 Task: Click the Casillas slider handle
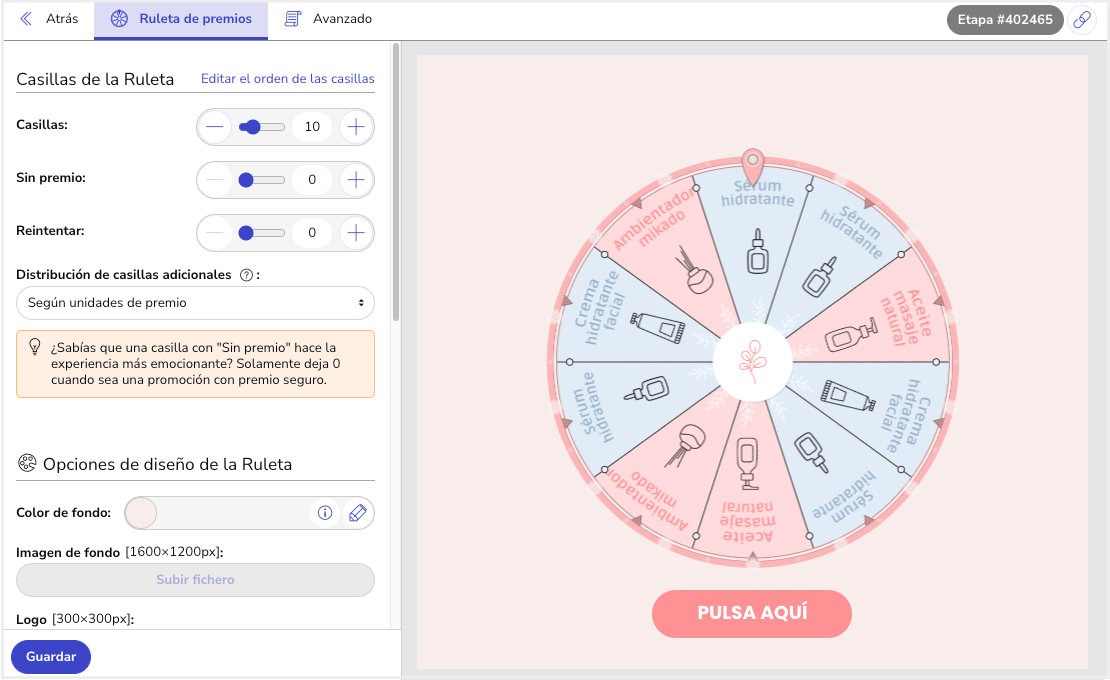click(253, 127)
